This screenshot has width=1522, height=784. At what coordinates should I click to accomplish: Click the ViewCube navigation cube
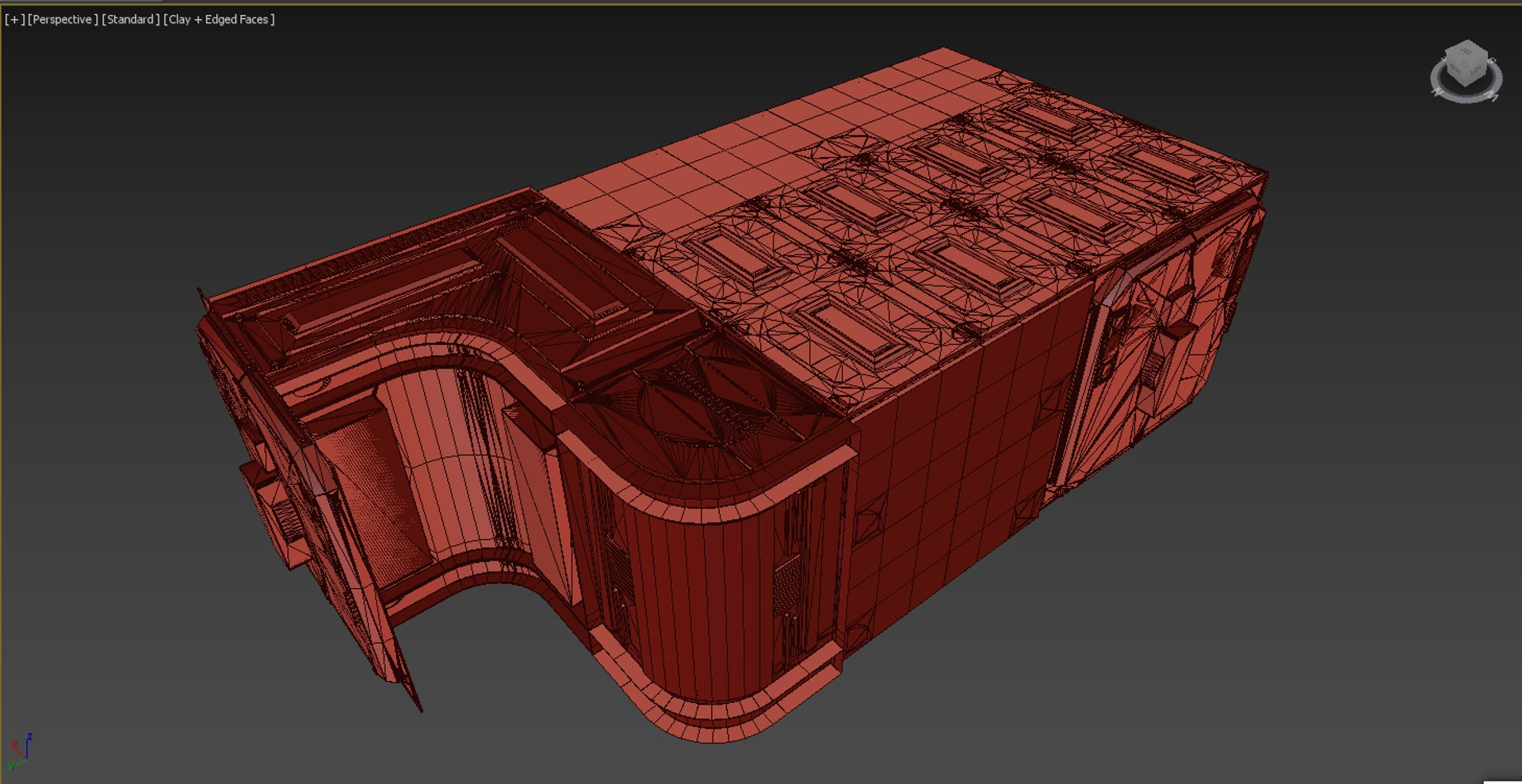coord(1467,63)
